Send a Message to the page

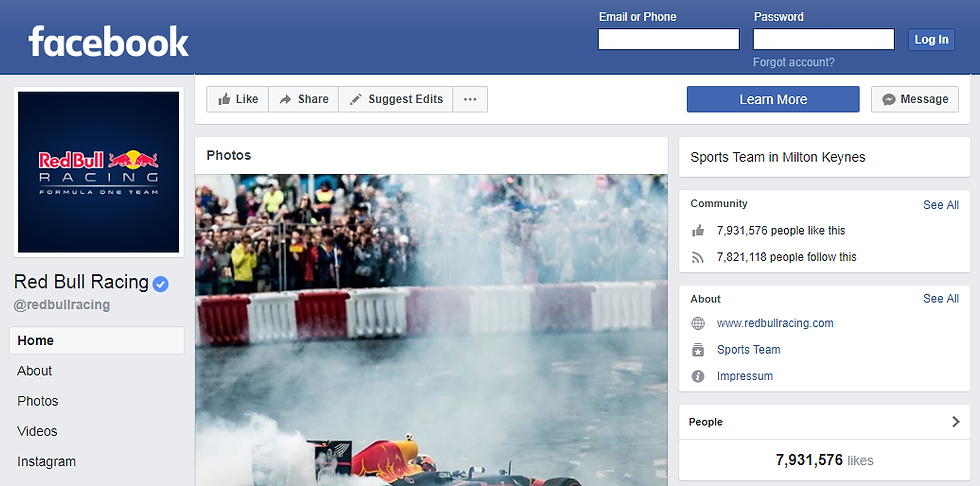[915, 99]
